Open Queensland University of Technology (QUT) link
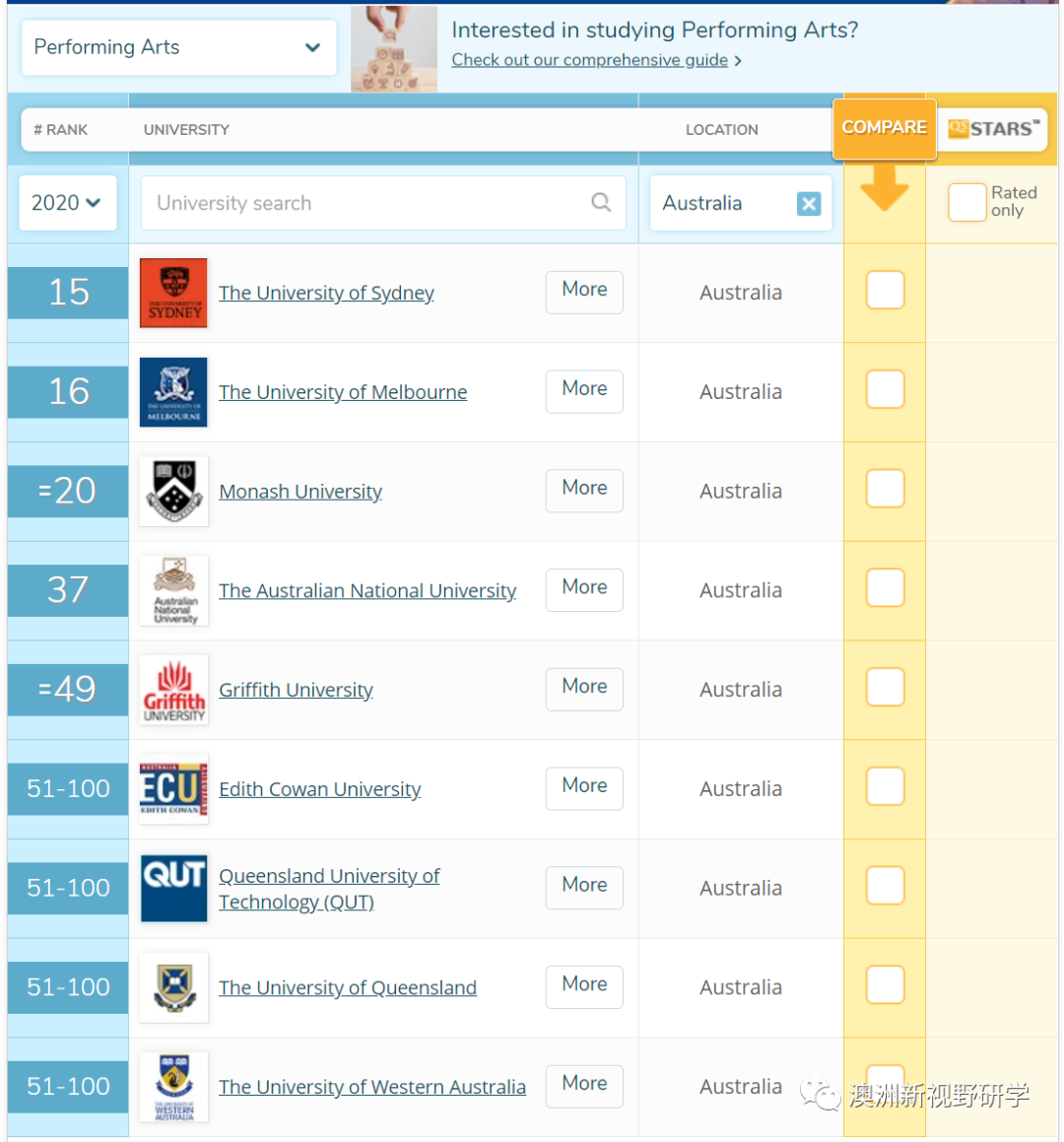 (329, 889)
